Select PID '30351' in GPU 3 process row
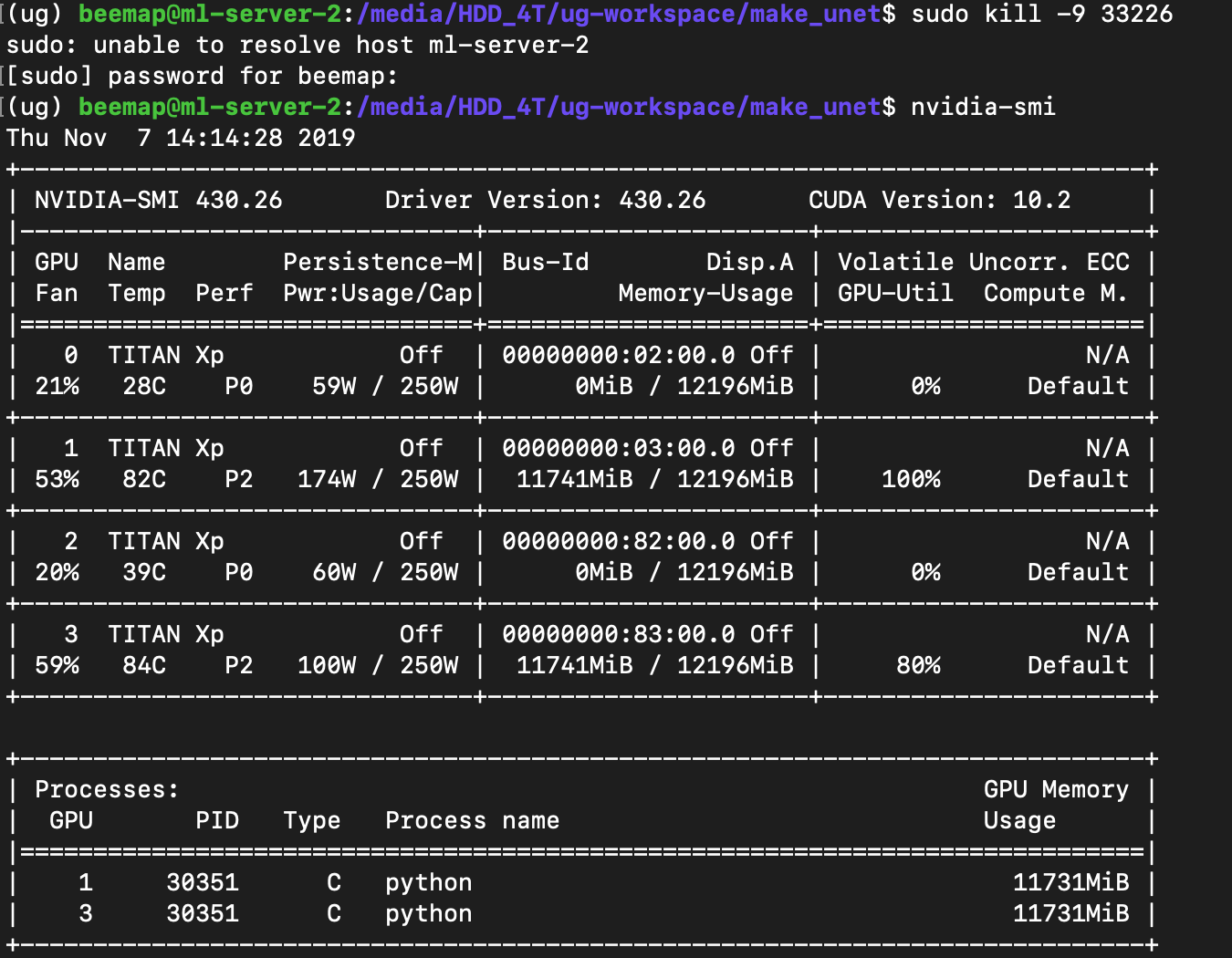 click(x=203, y=913)
